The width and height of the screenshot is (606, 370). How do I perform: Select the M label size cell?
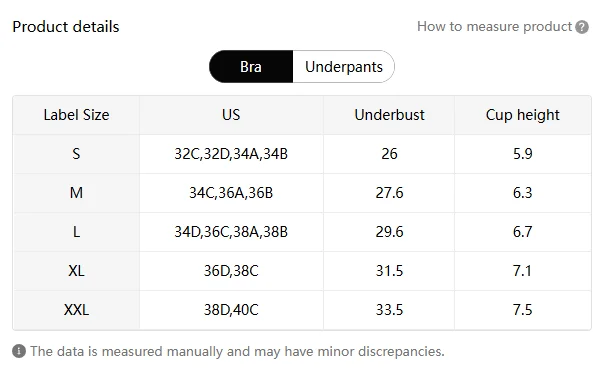tap(76, 193)
